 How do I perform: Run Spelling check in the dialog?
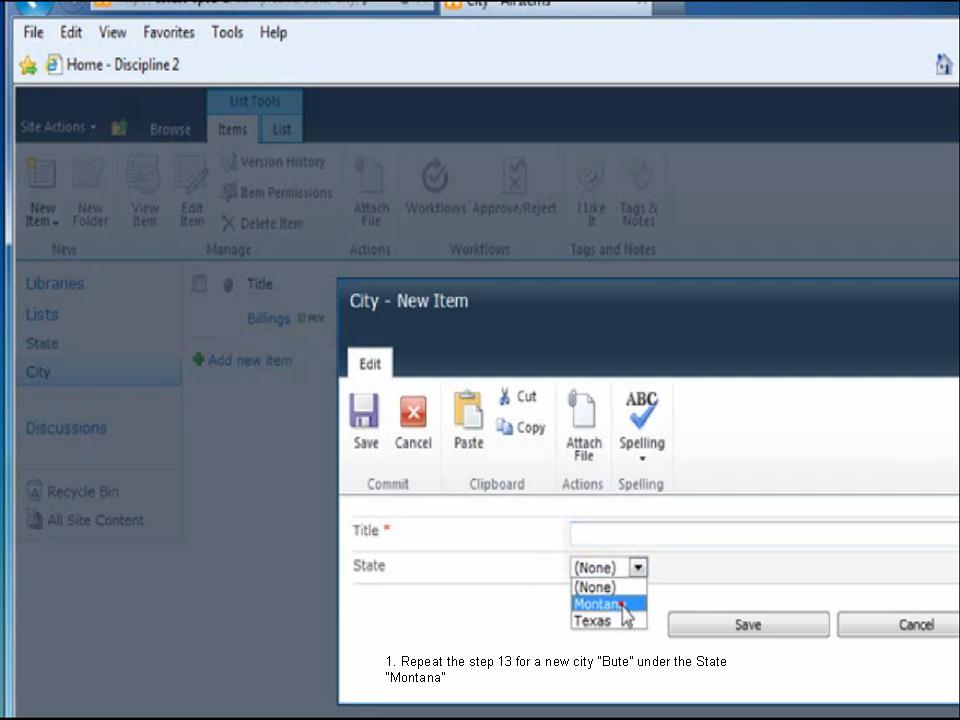641,420
